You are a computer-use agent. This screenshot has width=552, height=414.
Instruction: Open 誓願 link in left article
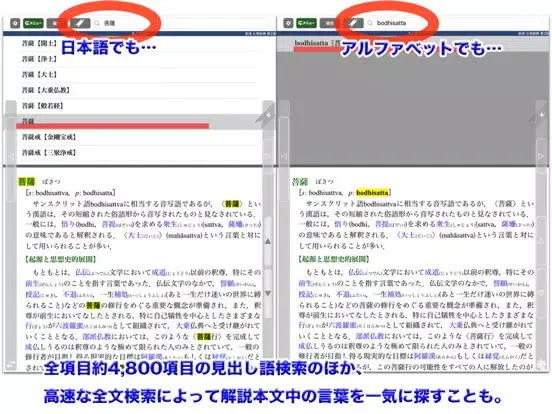227,283
